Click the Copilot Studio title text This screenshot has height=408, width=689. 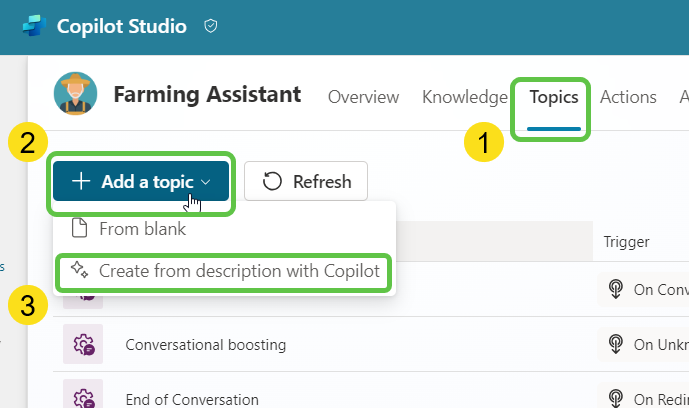click(x=122, y=26)
